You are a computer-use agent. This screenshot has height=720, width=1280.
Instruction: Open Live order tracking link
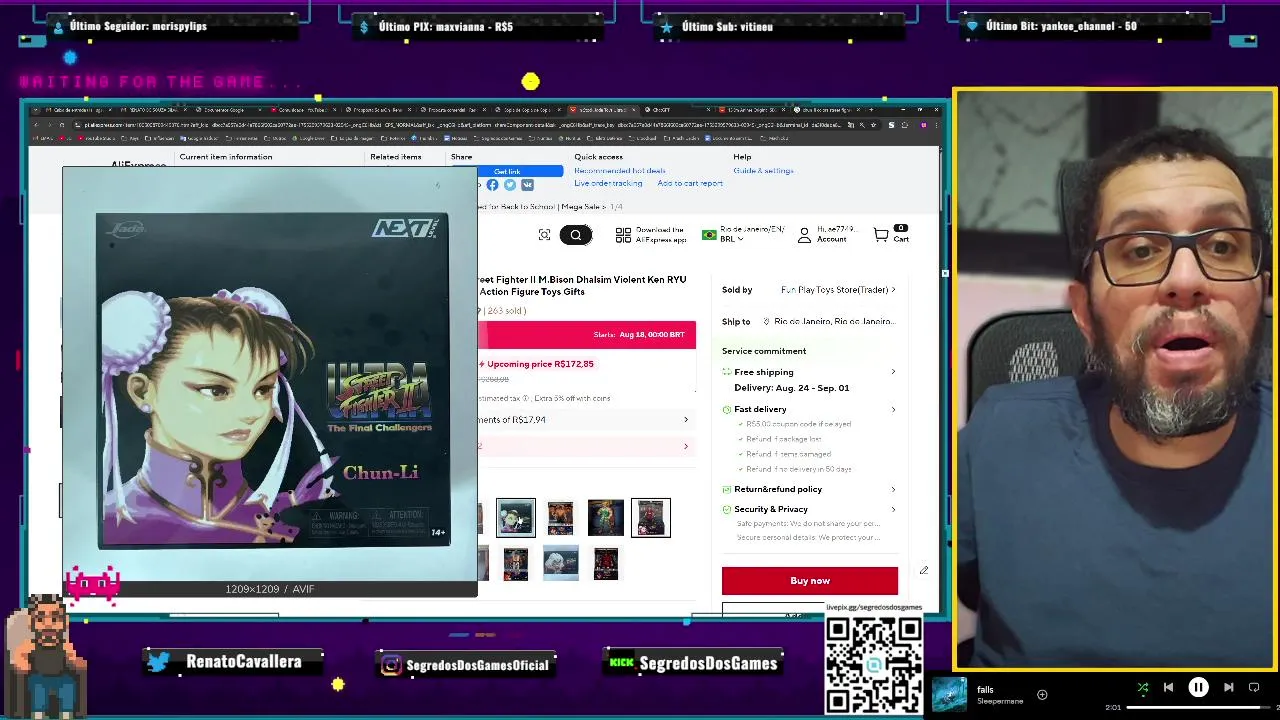tap(608, 184)
